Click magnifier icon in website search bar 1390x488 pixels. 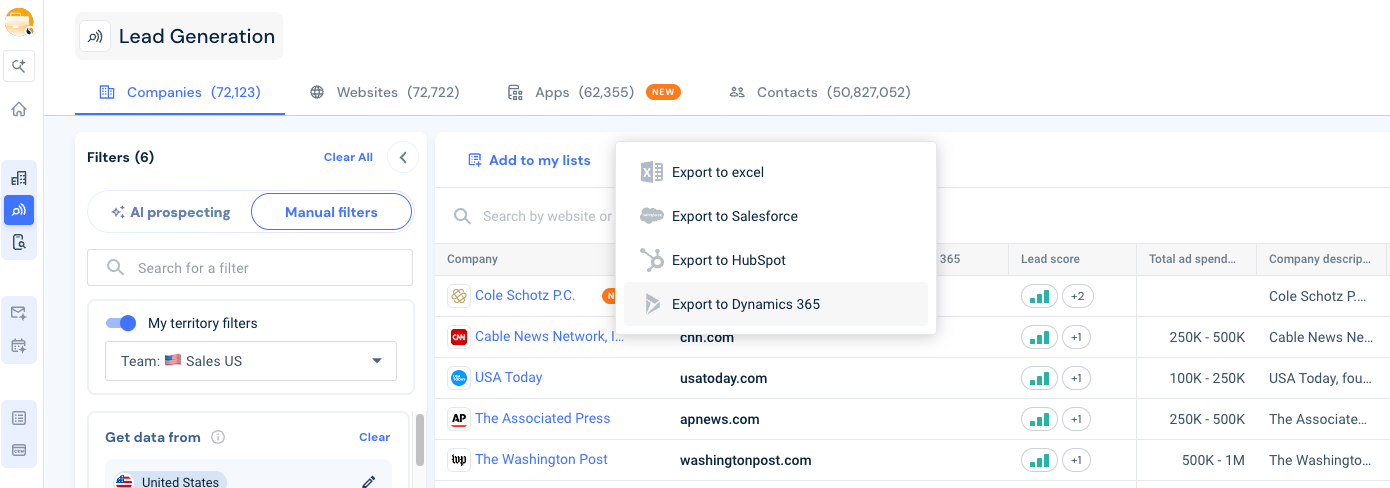pyautogui.click(x=462, y=216)
